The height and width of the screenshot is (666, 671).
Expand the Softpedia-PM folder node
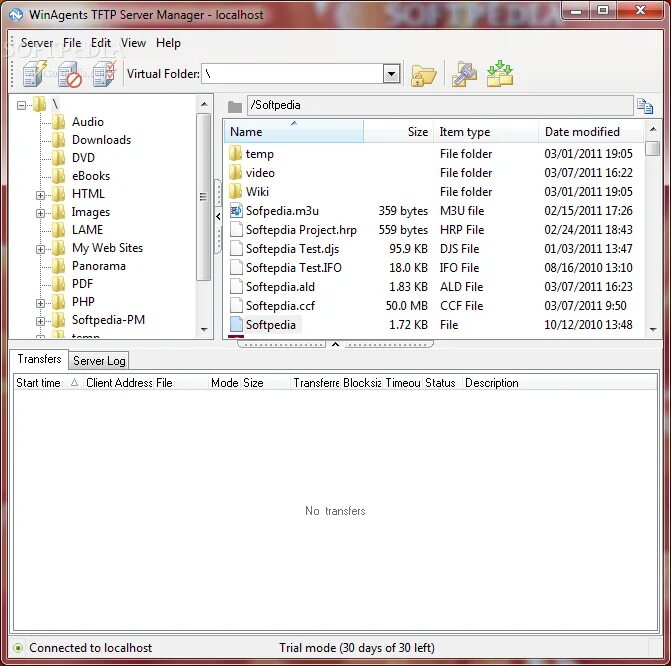pos(40,321)
